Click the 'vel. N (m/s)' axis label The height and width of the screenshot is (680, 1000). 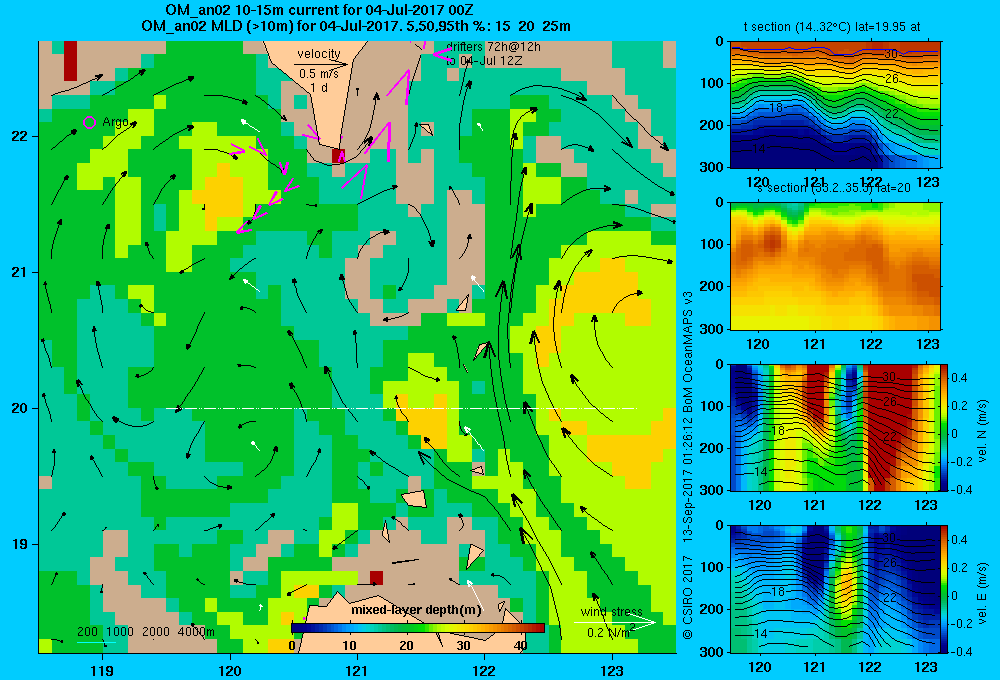point(983,431)
